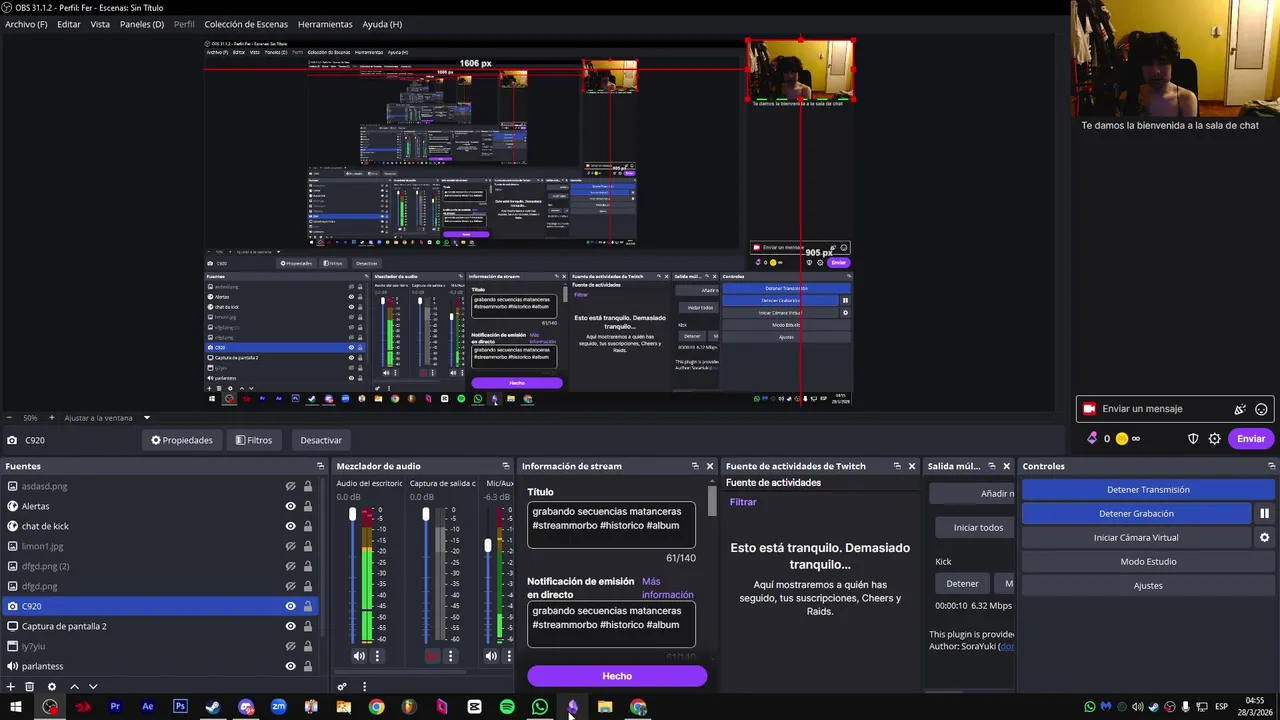This screenshot has height=720, width=1280.
Task: Click Detener Grabación button
Action: [1136, 513]
